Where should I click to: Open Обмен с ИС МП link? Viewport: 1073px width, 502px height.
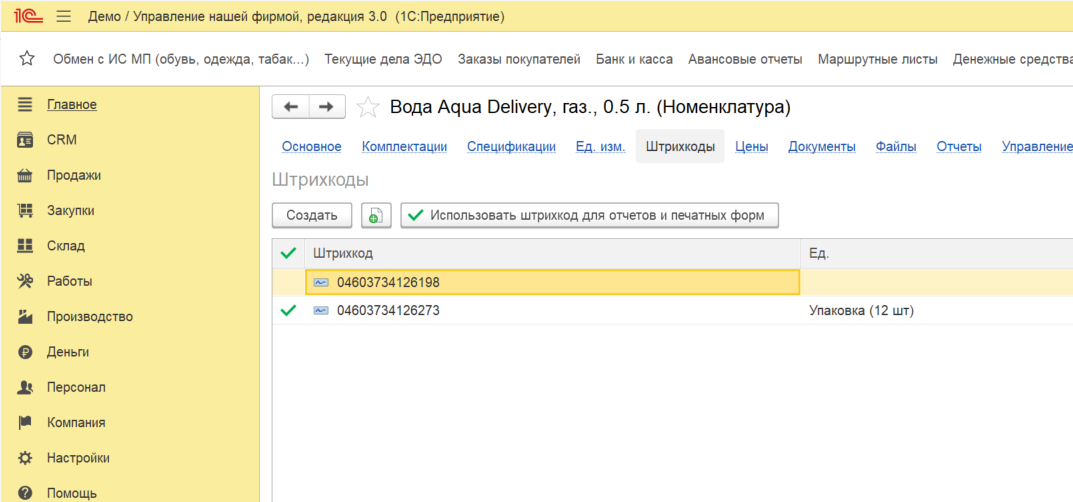181,60
